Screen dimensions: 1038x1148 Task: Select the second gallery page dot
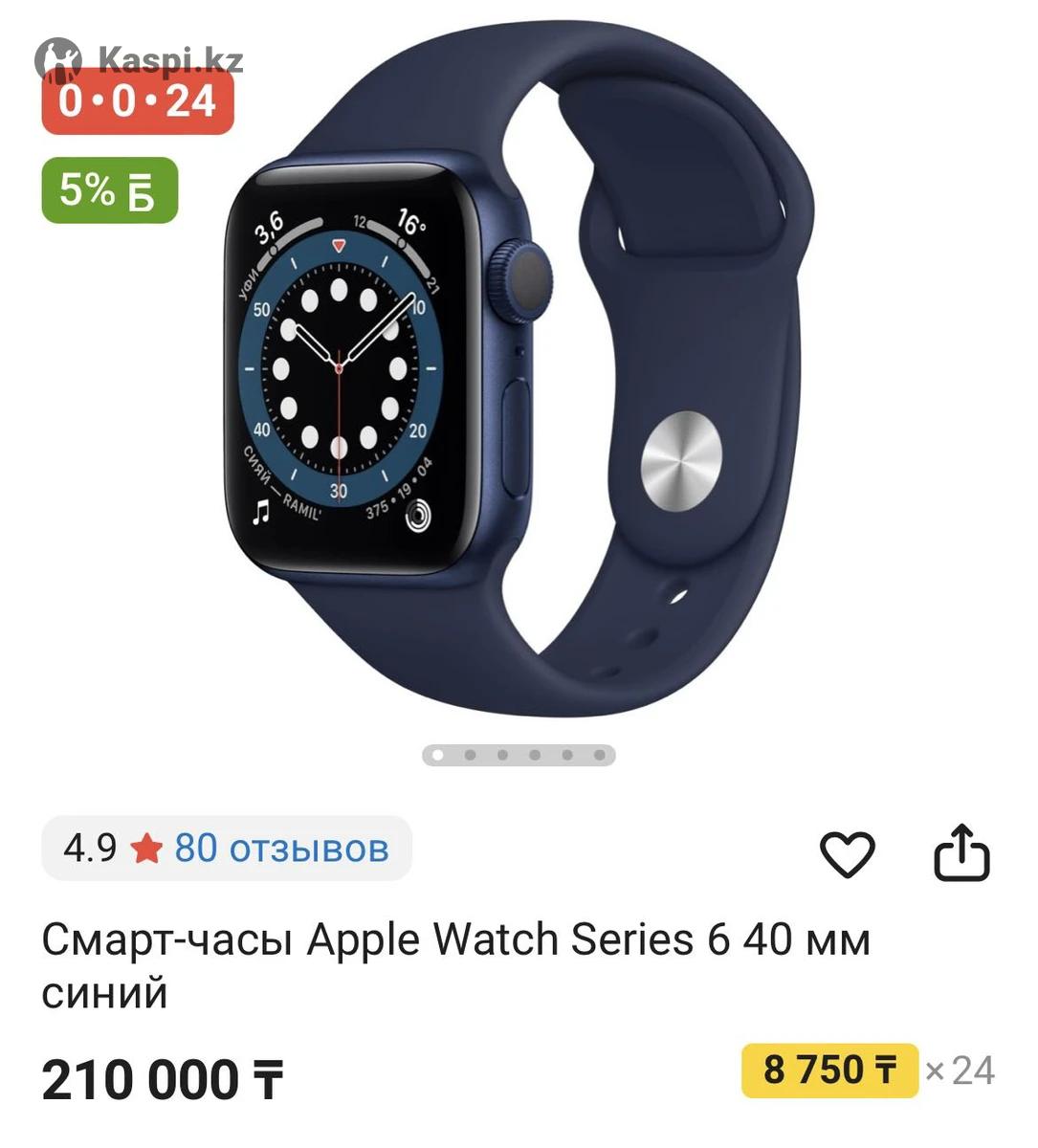point(470,755)
